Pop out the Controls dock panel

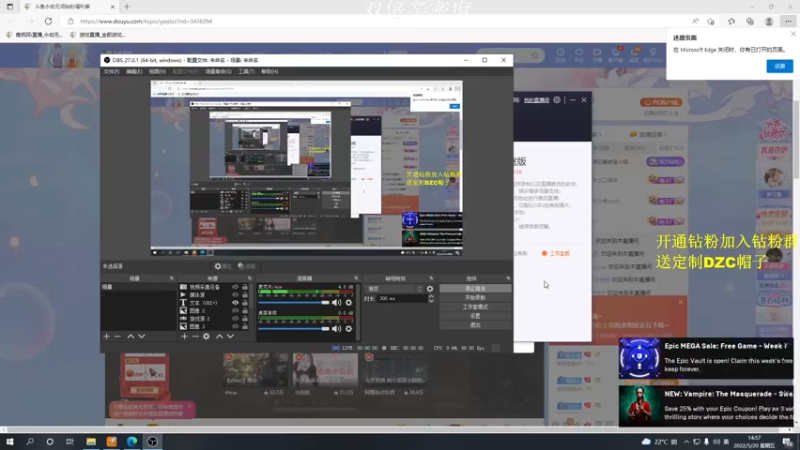(508, 279)
